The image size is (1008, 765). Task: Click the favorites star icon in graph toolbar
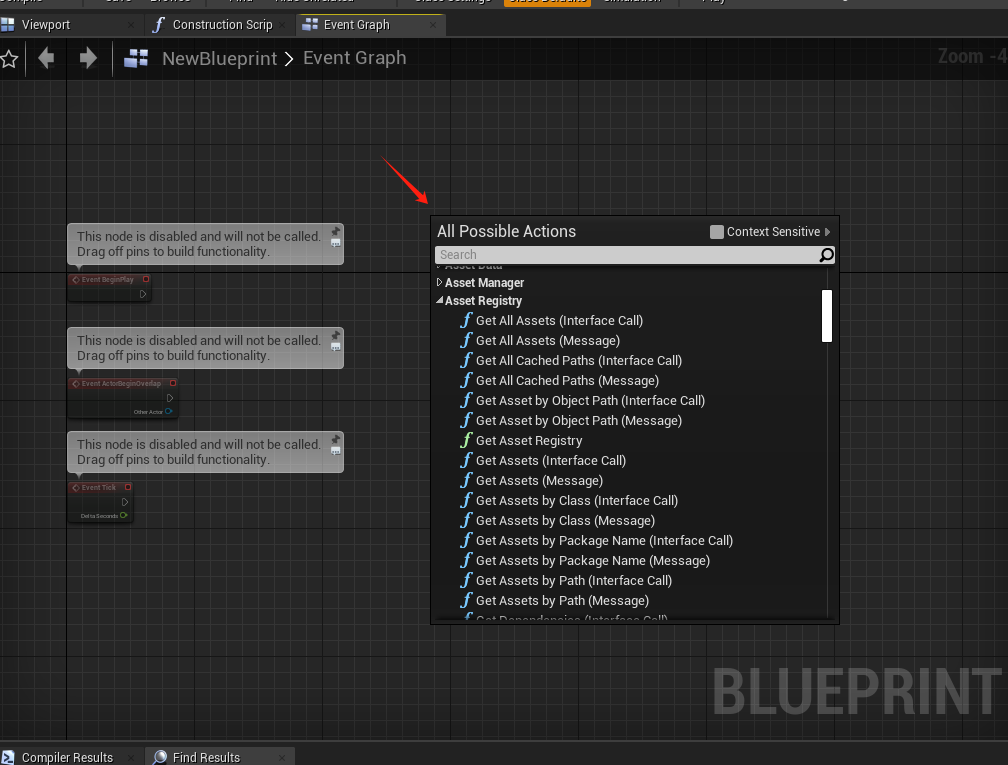[8, 59]
